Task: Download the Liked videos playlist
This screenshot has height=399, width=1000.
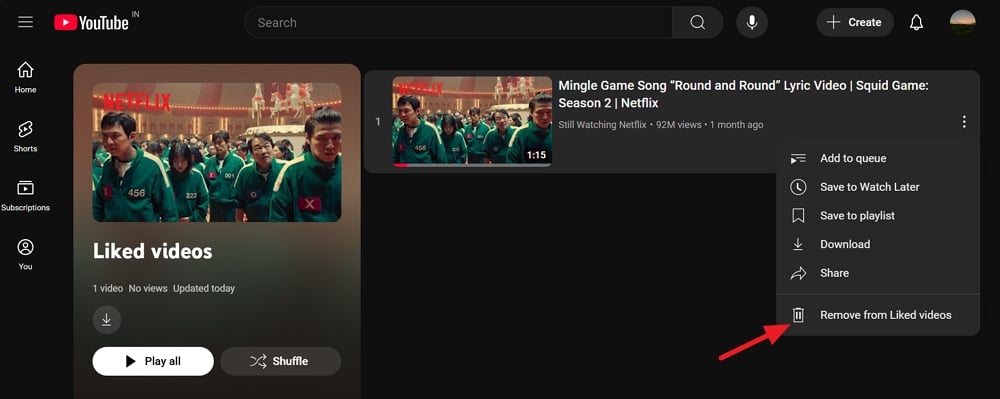Action: 107,320
